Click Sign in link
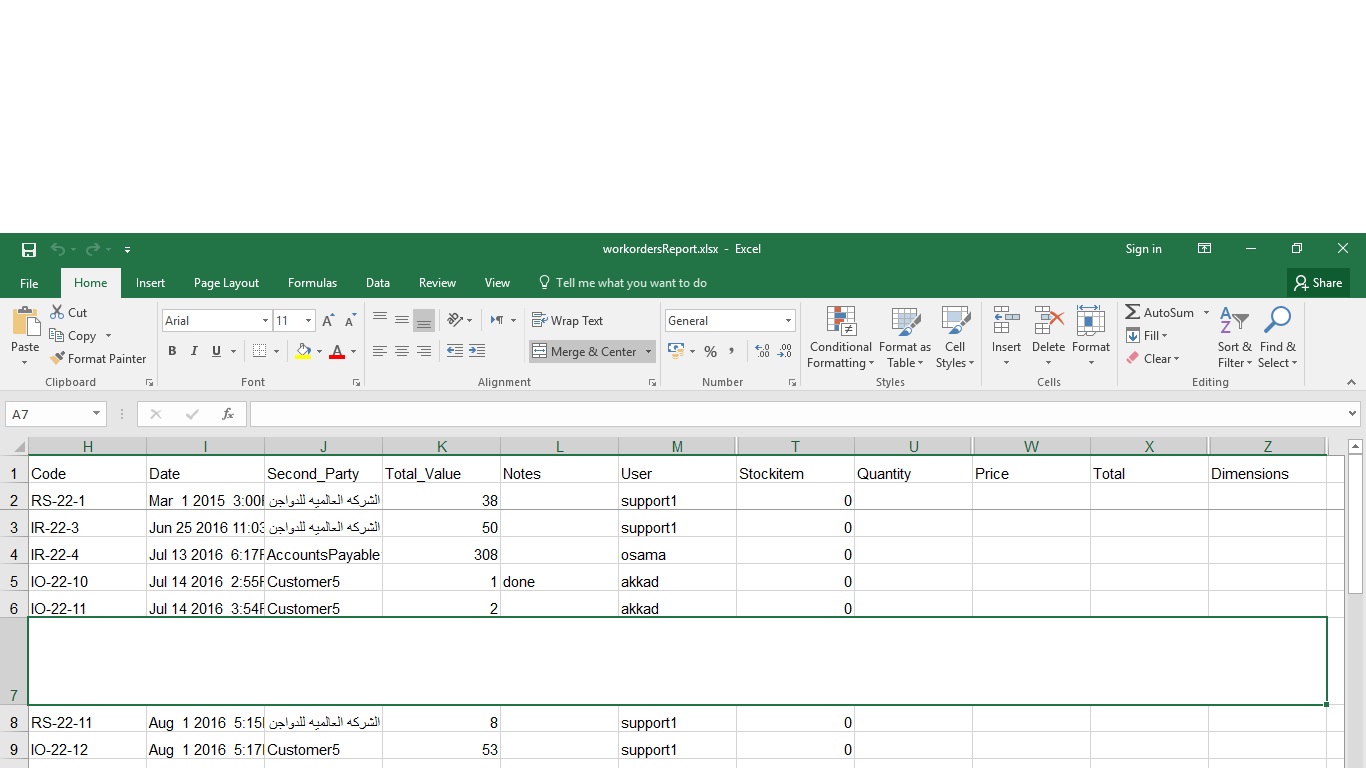1366x768 pixels. [x=1143, y=250]
